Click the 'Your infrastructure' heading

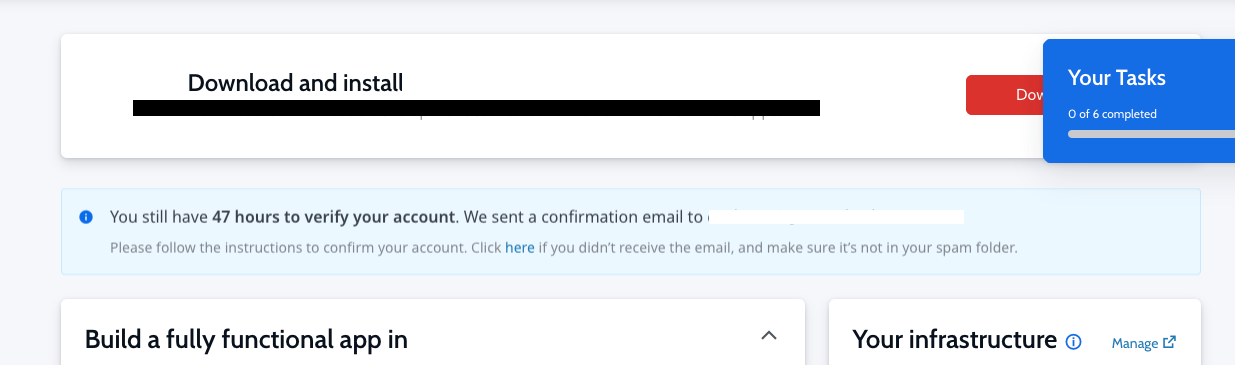(x=954, y=340)
